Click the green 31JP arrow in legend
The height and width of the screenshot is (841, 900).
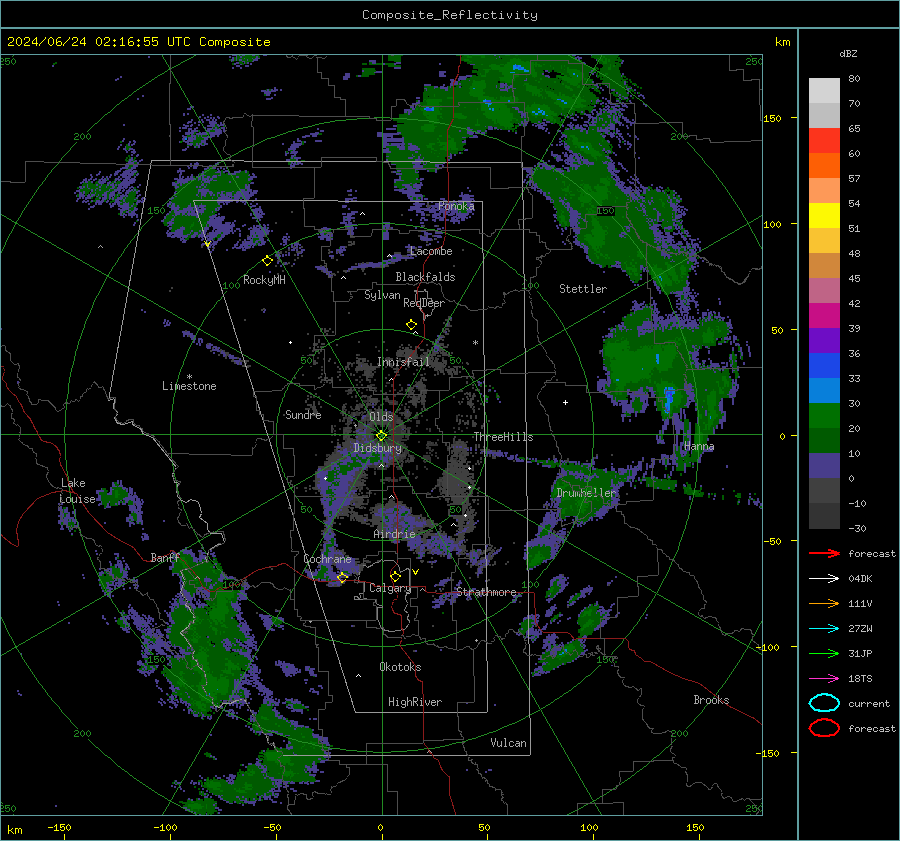(824, 653)
